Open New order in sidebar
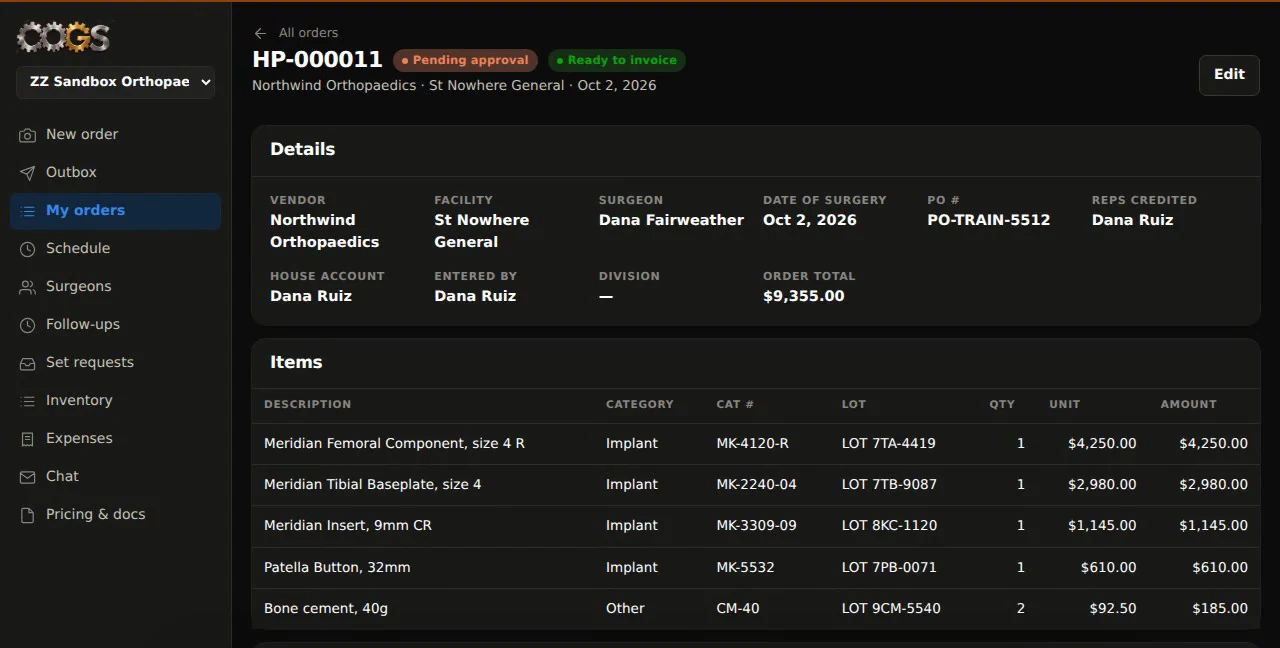 pos(116,134)
